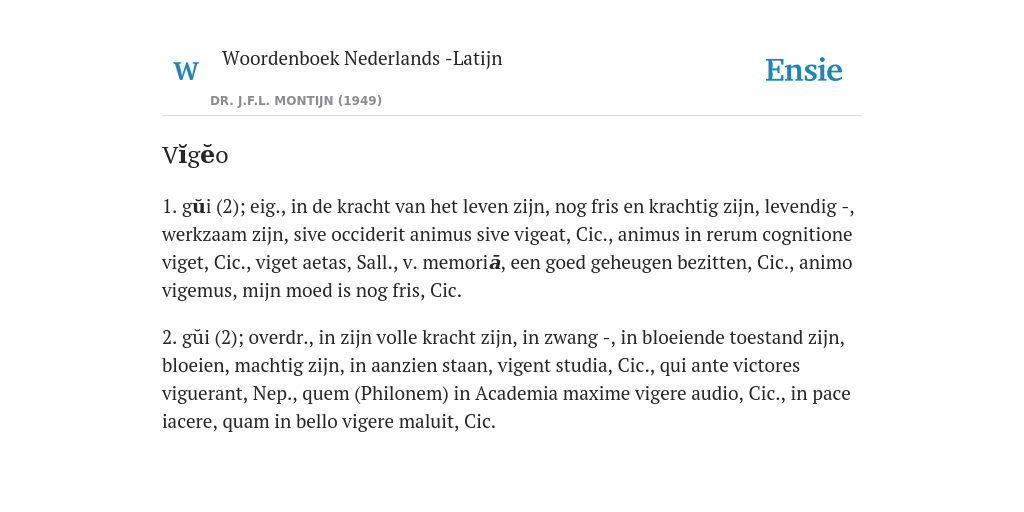Select author DR. J.F.L. MONTIJN (1949)
This screenshot has height=512, width=1024.
click(296, 101)
